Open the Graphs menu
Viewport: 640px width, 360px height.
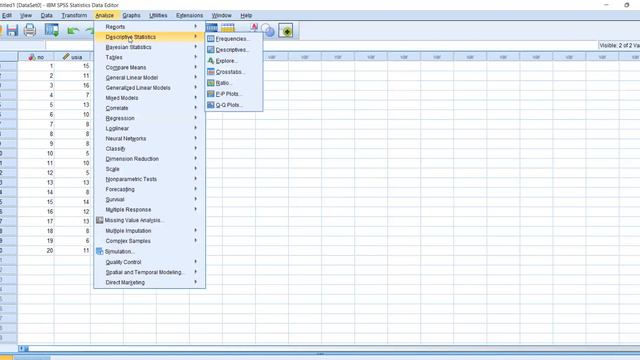click(x=131, y=16)
